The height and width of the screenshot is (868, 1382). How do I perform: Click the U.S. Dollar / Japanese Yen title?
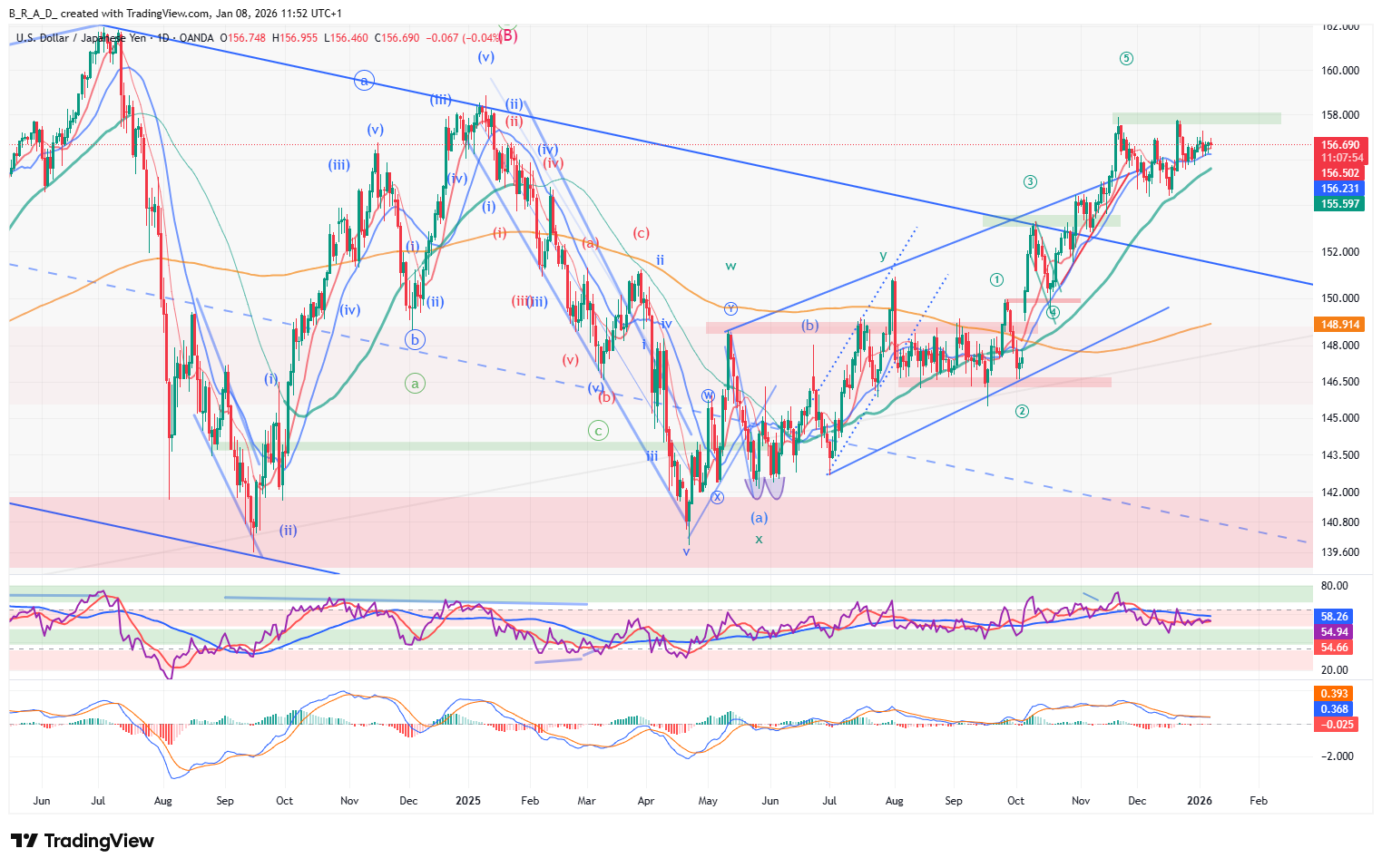(x=80, y=38)
